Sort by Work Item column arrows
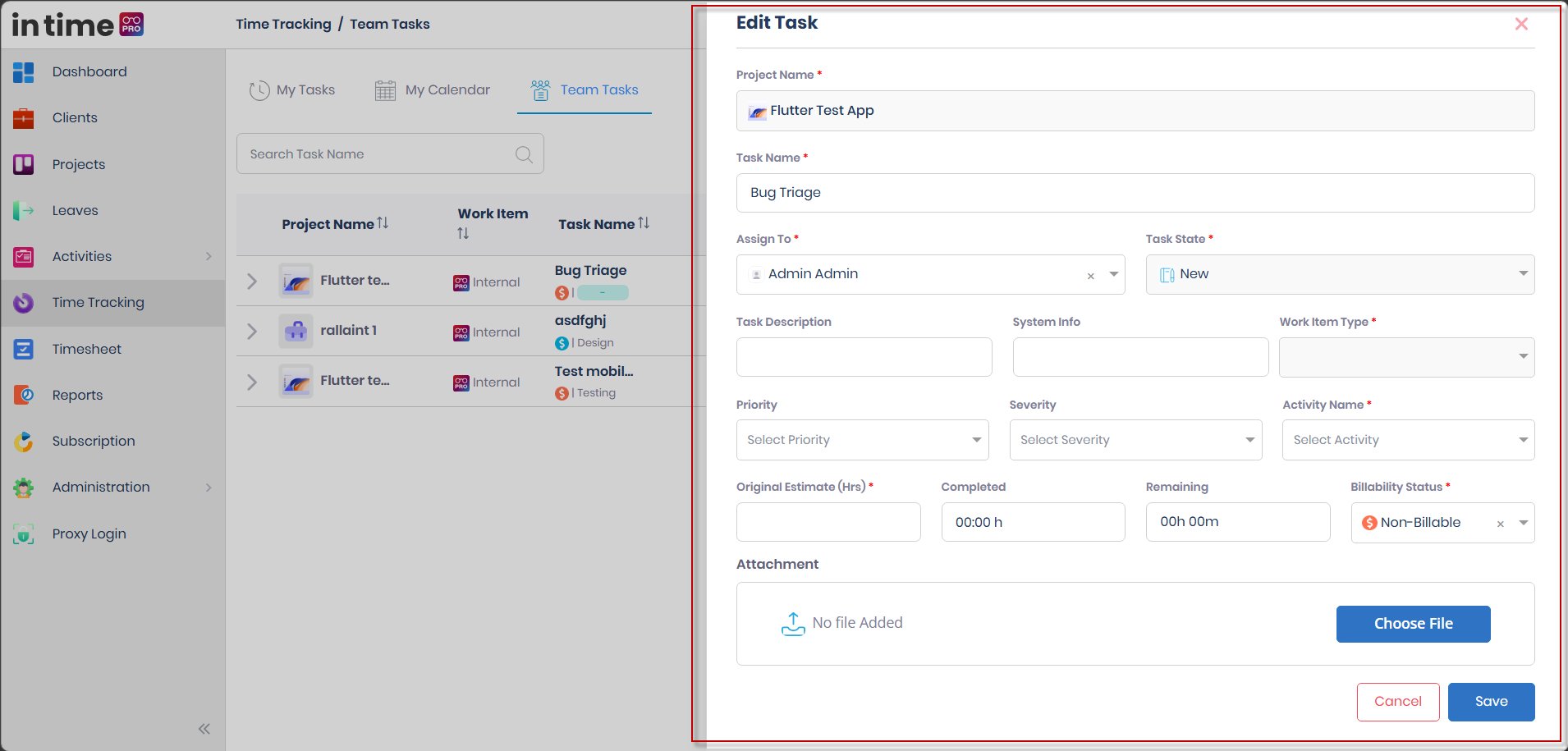 [x=463, y=234]
